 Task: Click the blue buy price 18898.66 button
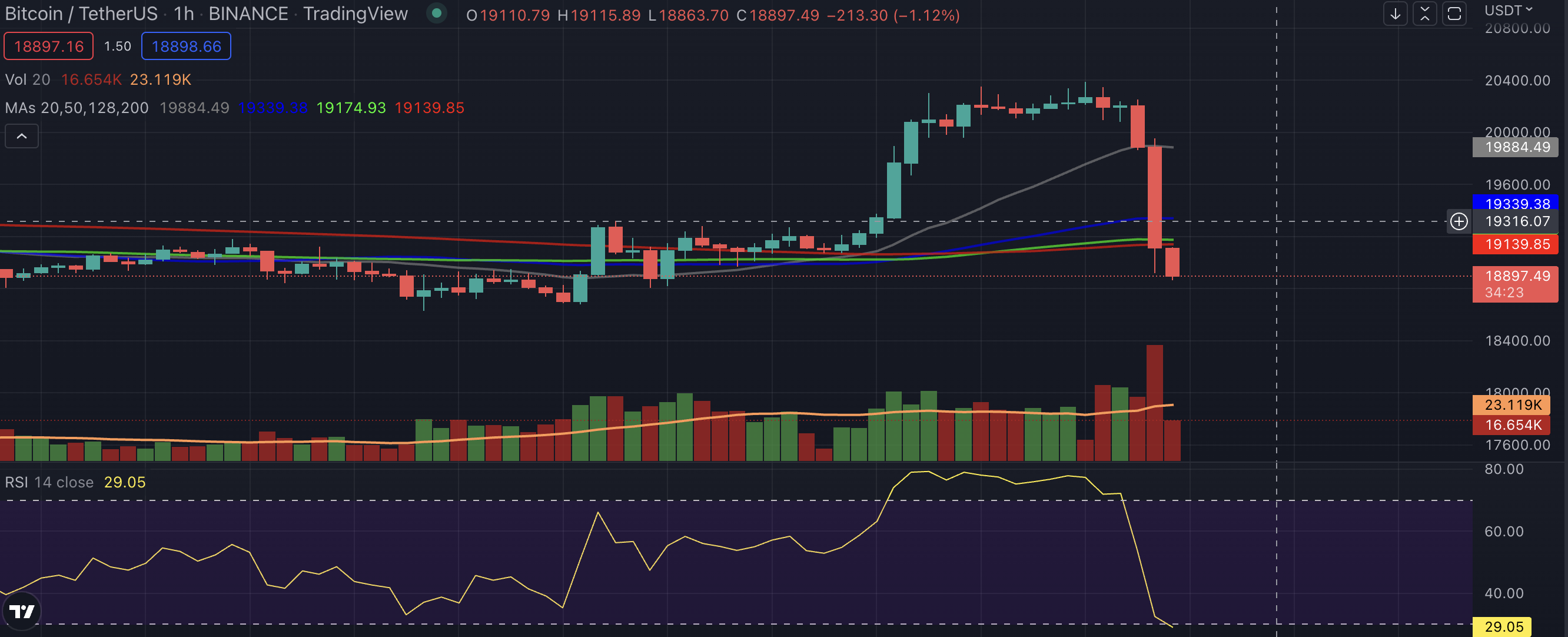(186, 47)
